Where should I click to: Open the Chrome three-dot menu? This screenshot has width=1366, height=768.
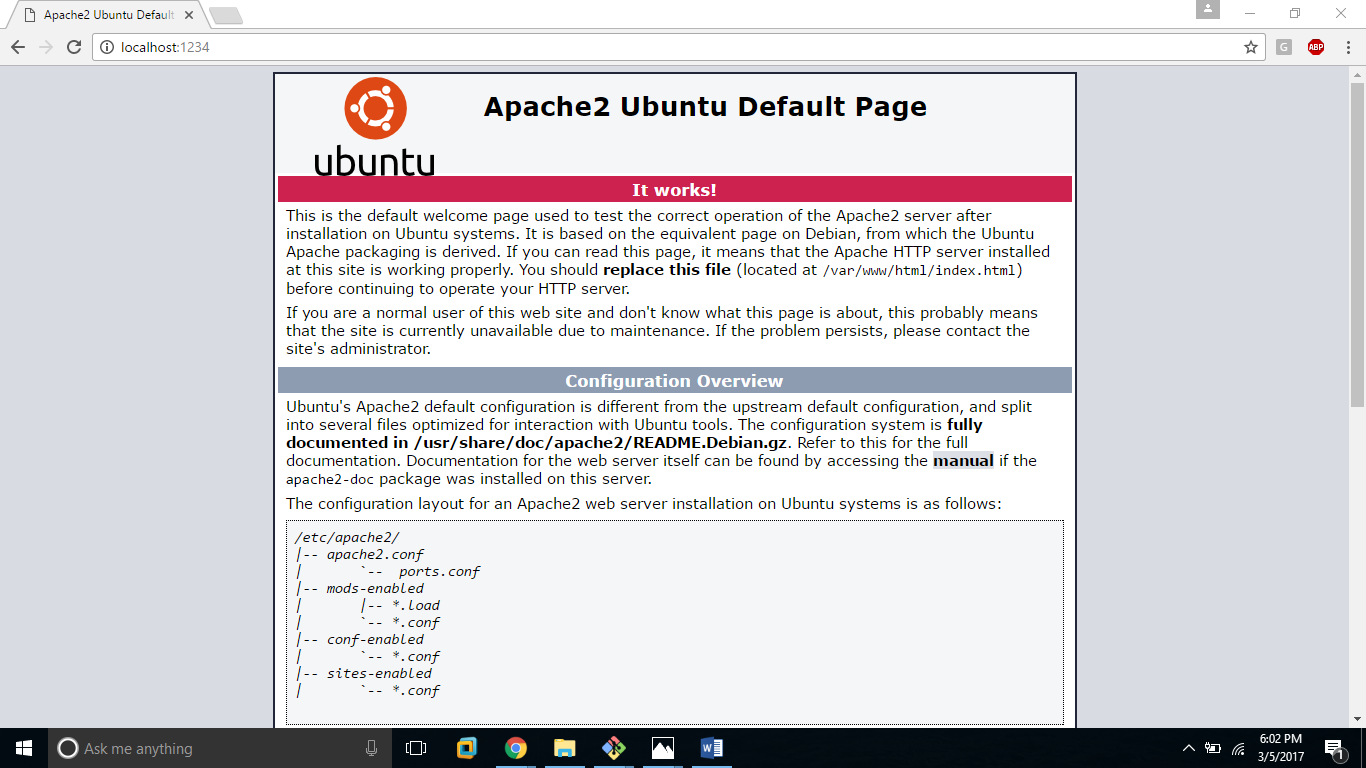point(1346,47)
